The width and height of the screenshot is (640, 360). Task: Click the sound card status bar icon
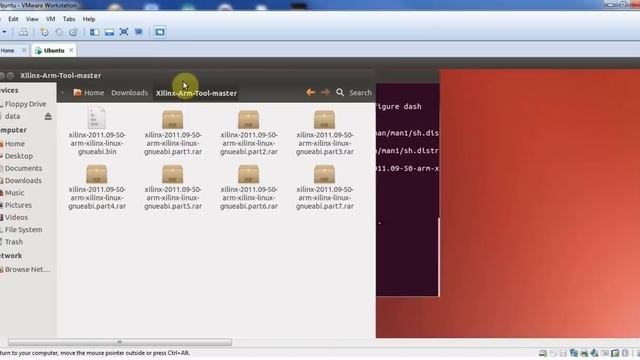594,353
